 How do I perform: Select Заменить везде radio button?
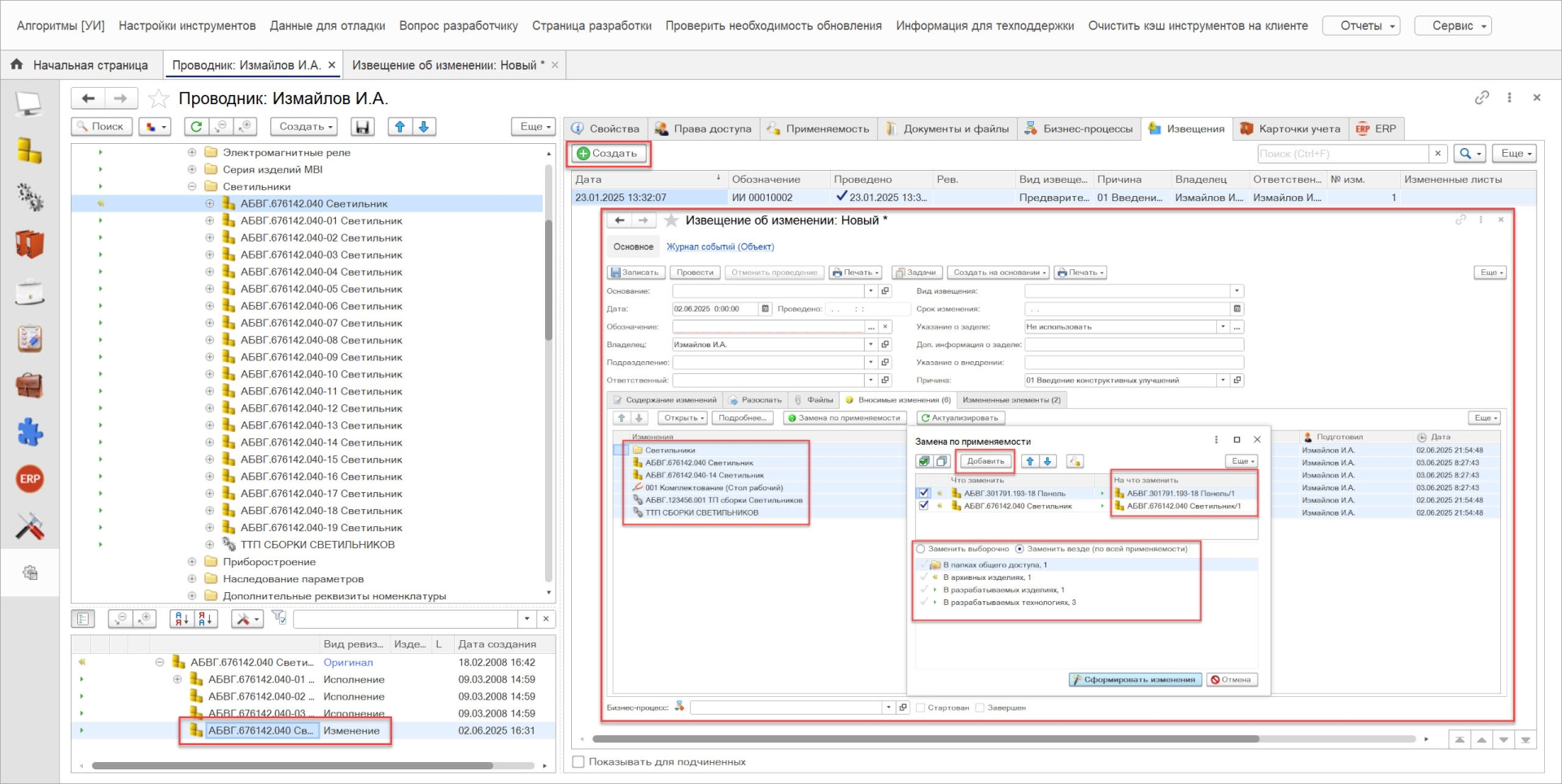[1019, 549]
